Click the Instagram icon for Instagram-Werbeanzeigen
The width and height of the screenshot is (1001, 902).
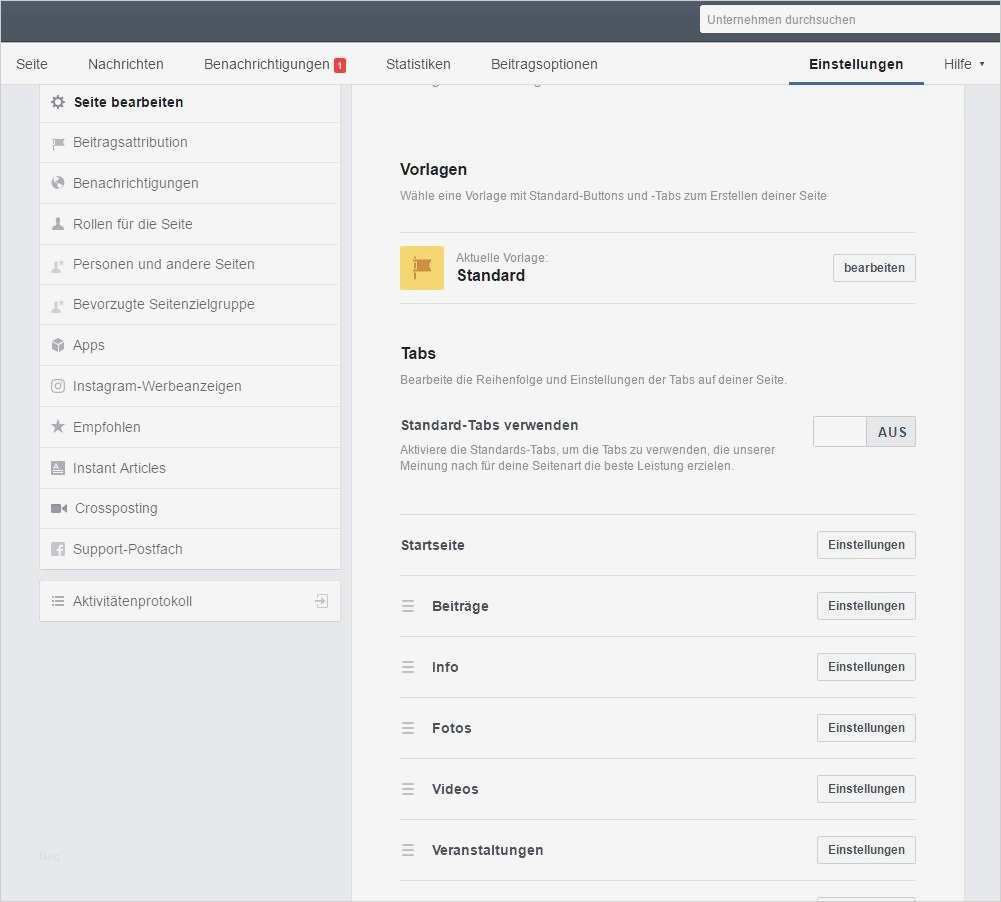click(58, 386)
